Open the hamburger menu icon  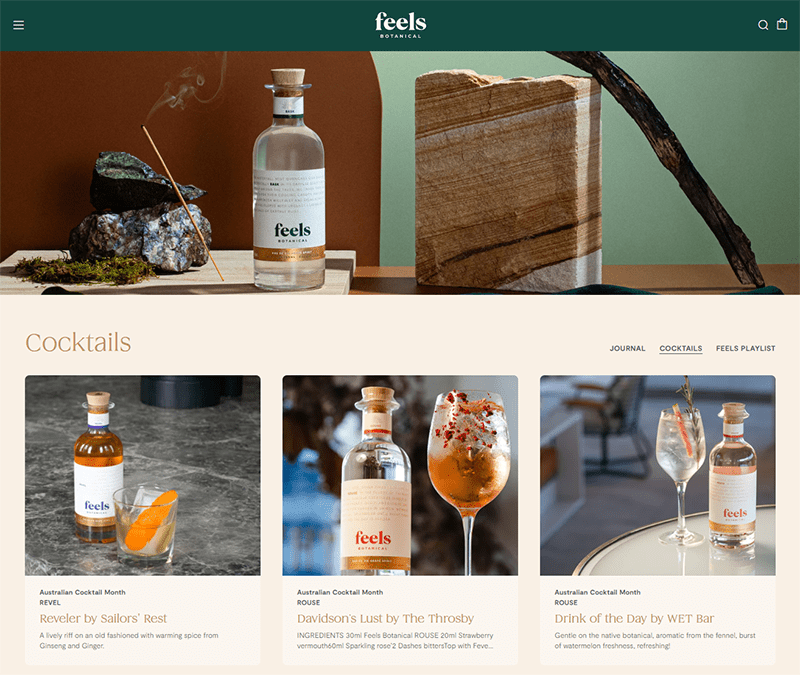tap(18, 25)
